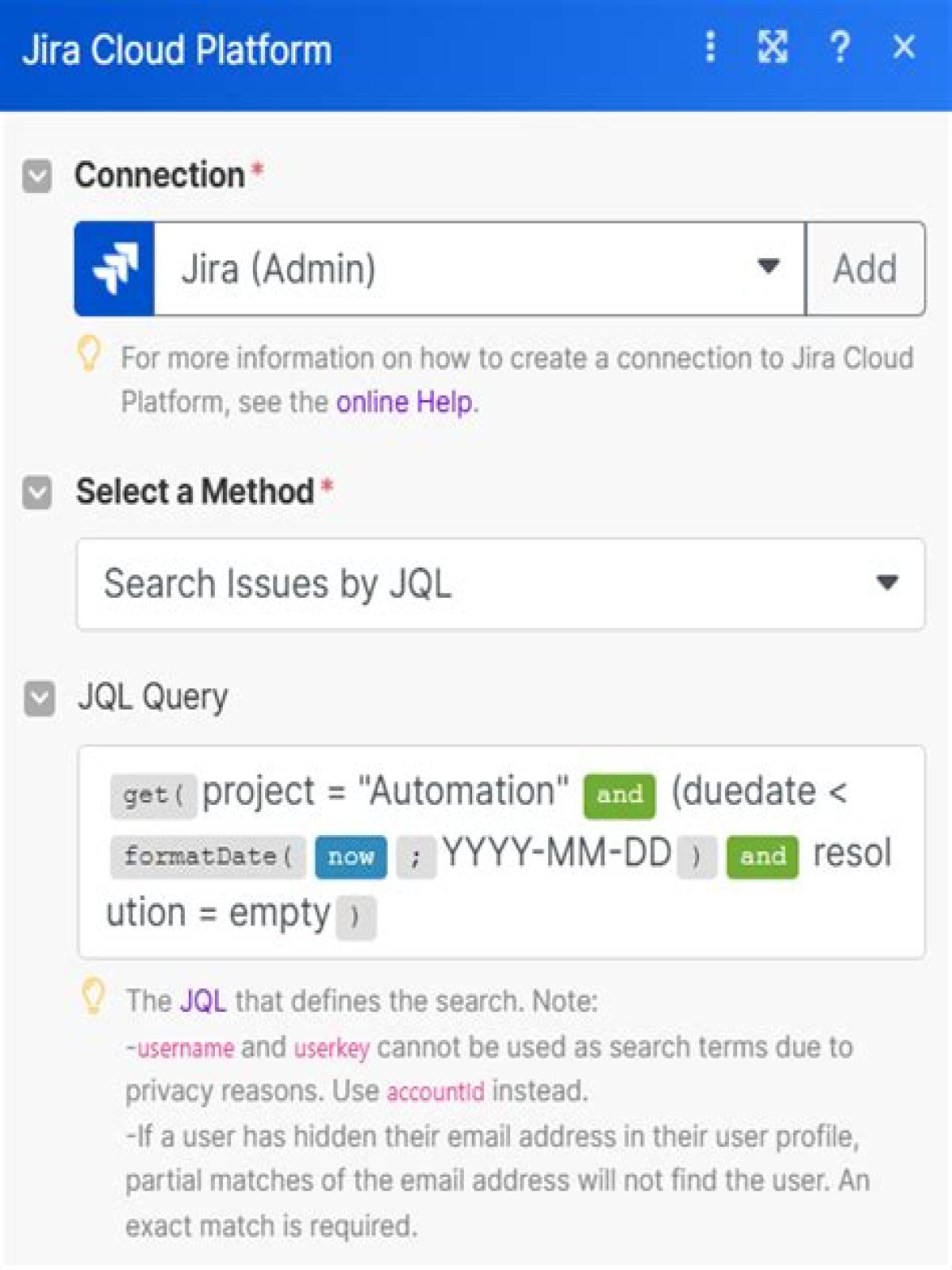Click the blue now variable pill
This screenshot has height=1270, width=952.
click(351, 856)
